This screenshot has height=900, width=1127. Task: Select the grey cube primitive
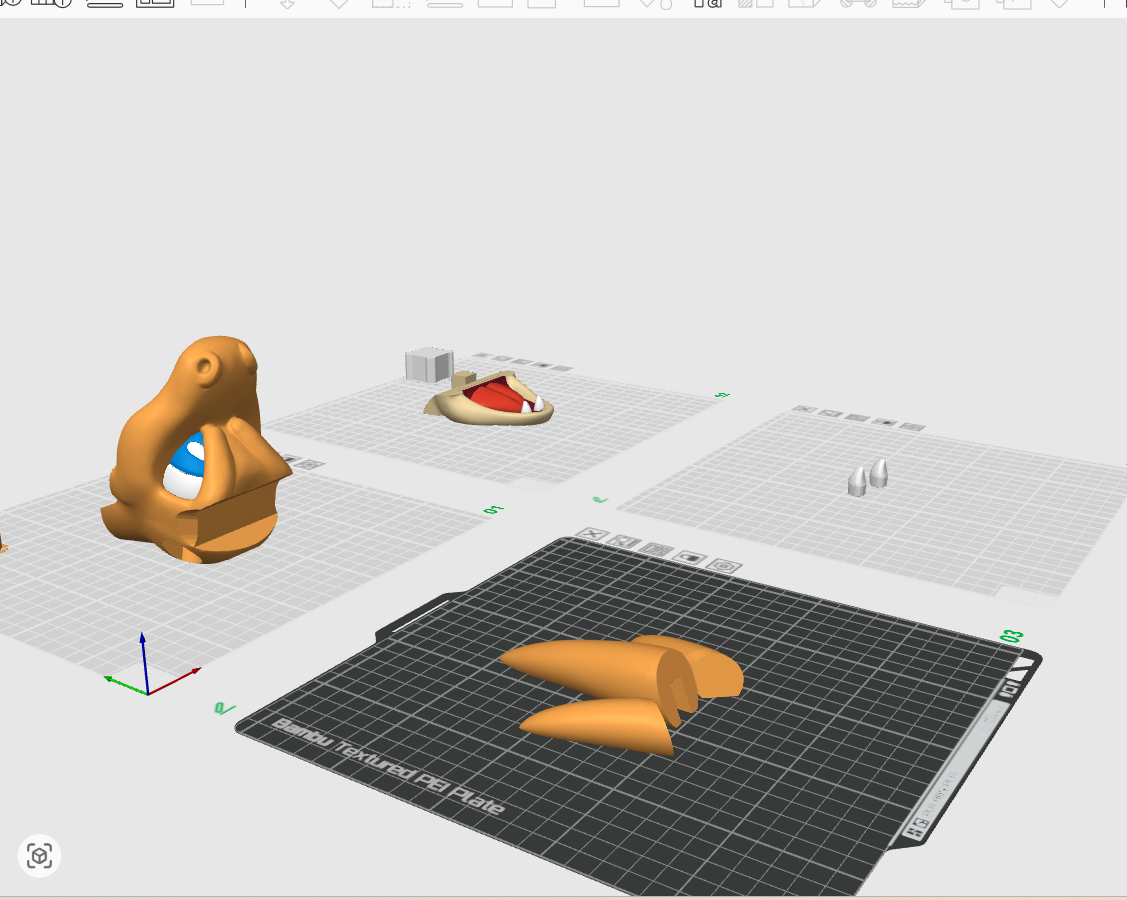(428, 364)
